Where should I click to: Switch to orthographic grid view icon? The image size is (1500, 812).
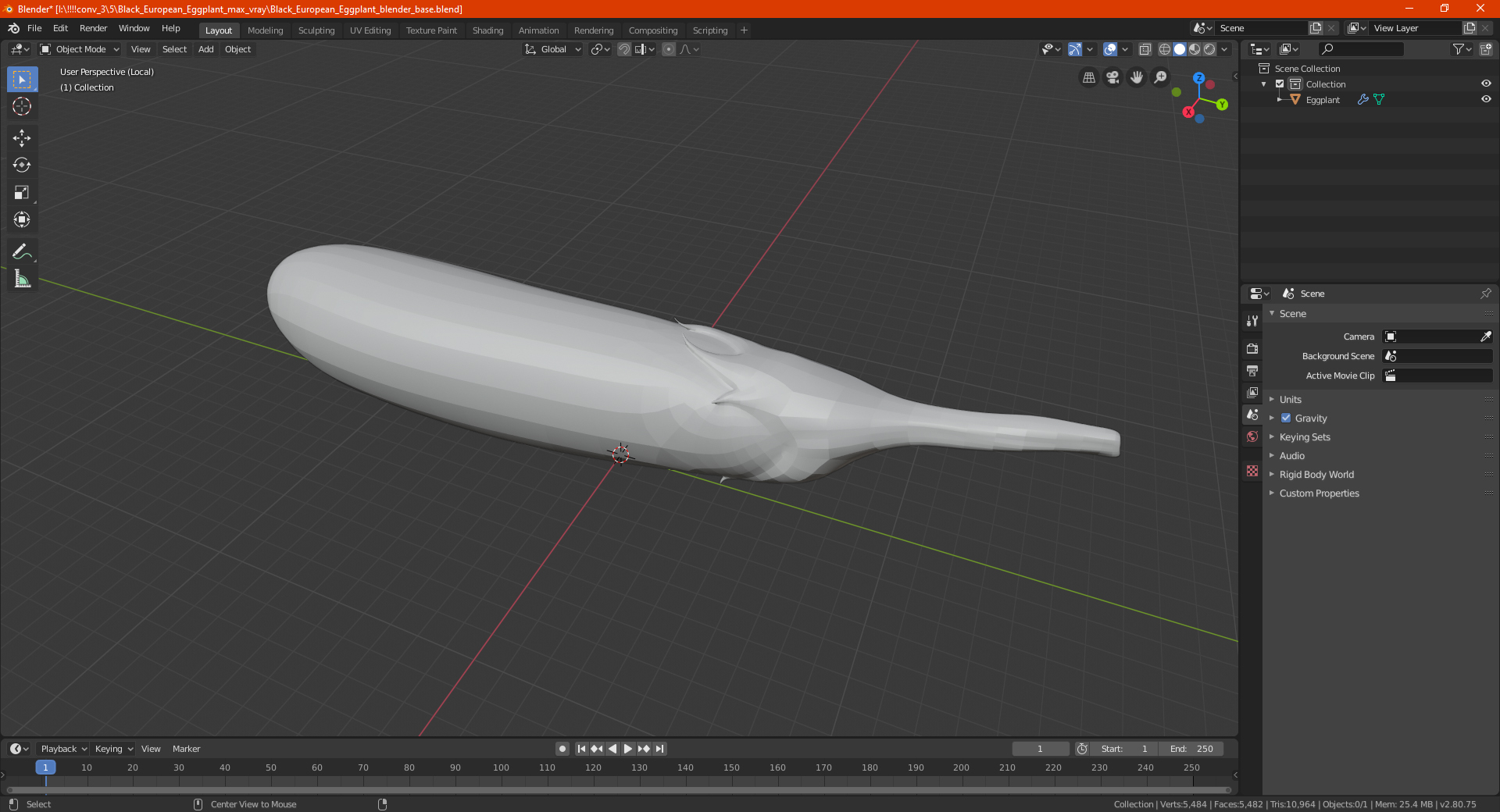(1088, 77)
